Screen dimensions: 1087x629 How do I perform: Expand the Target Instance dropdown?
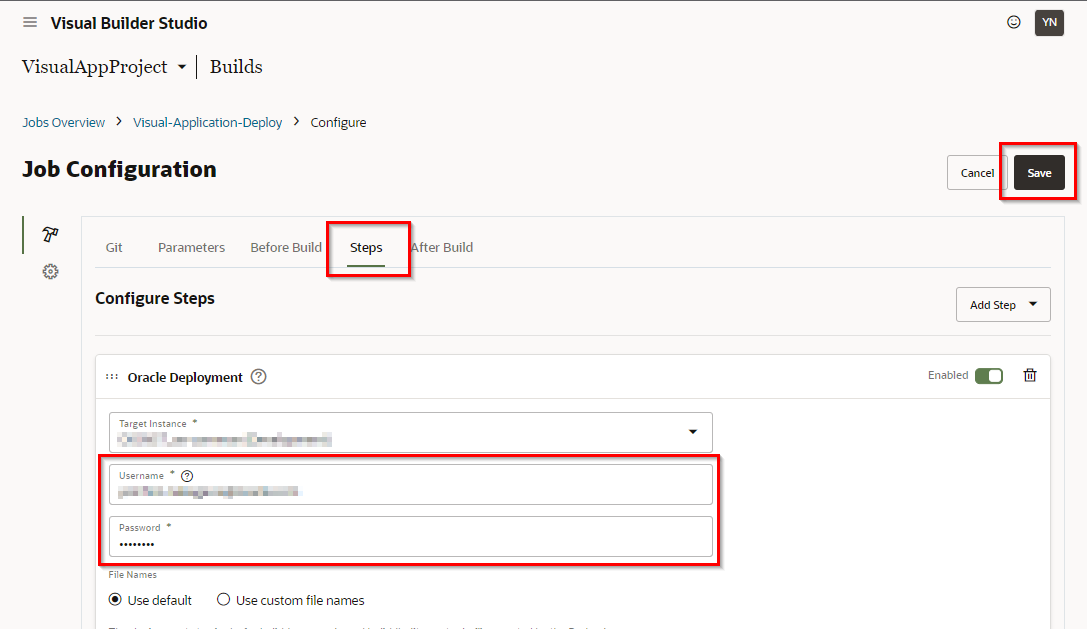tap(692, 432)
